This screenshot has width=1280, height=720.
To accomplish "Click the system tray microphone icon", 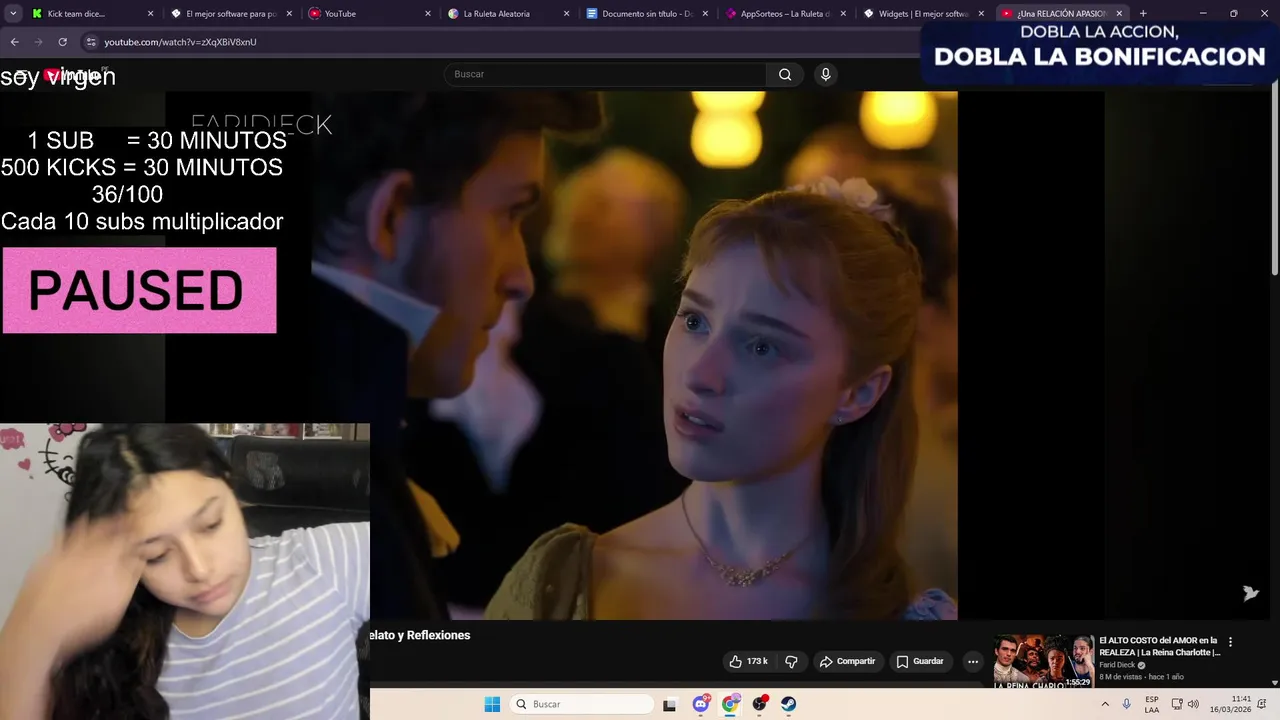I will click(1127, 704).
